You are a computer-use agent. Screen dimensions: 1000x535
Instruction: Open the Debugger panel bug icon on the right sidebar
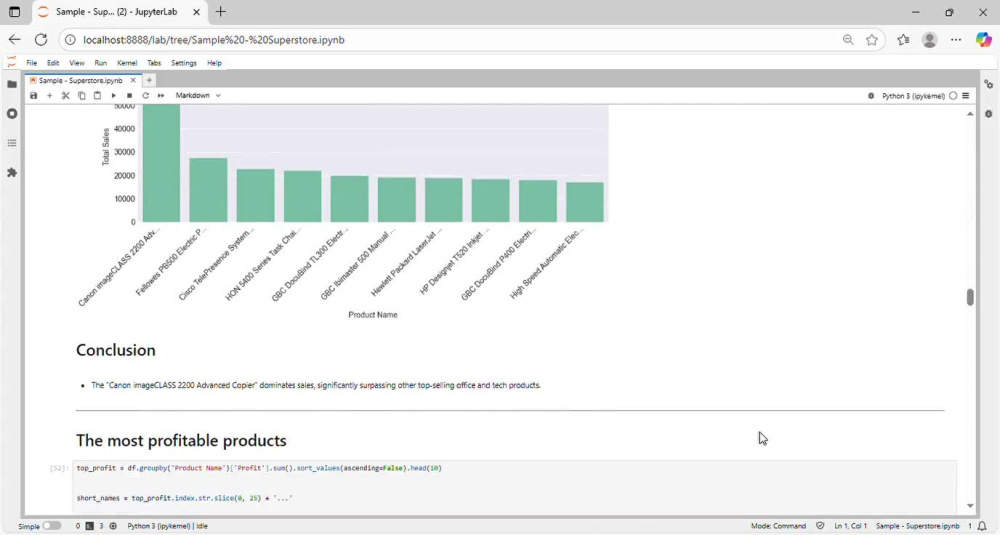pyautogui.click(x=989, y=114)
